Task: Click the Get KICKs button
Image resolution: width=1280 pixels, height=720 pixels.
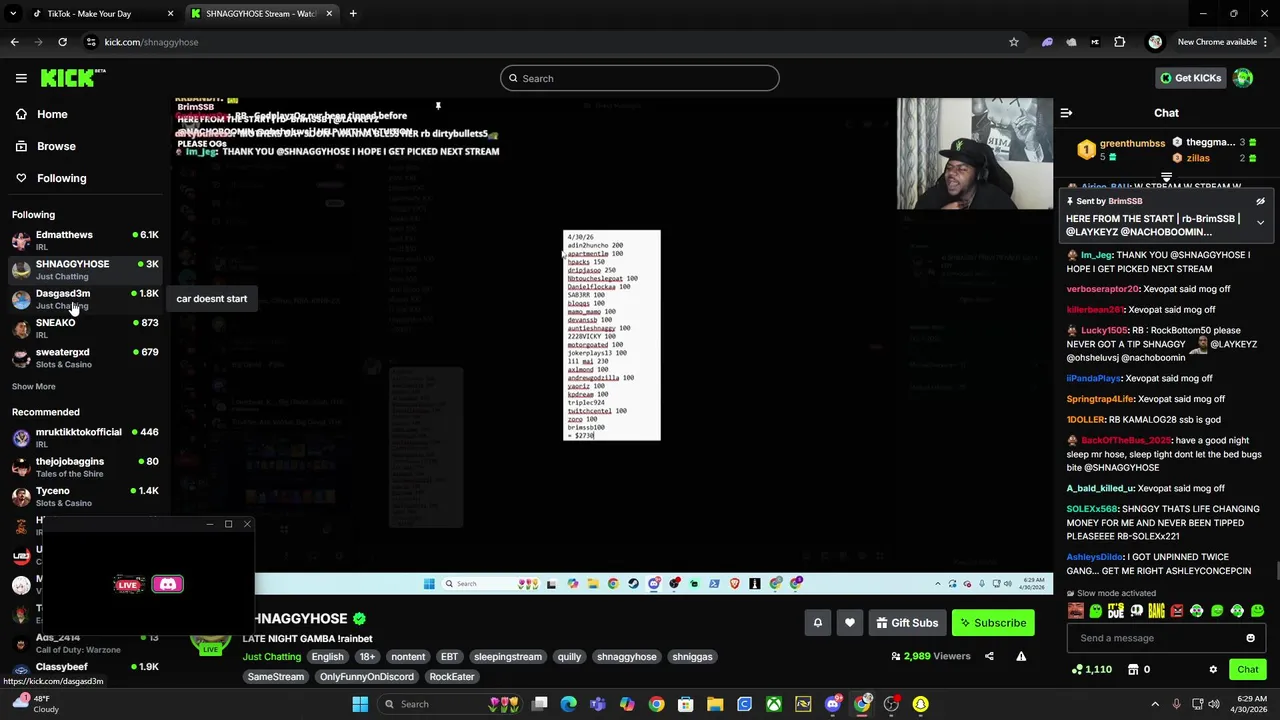Action: [x=1190, y=78]
